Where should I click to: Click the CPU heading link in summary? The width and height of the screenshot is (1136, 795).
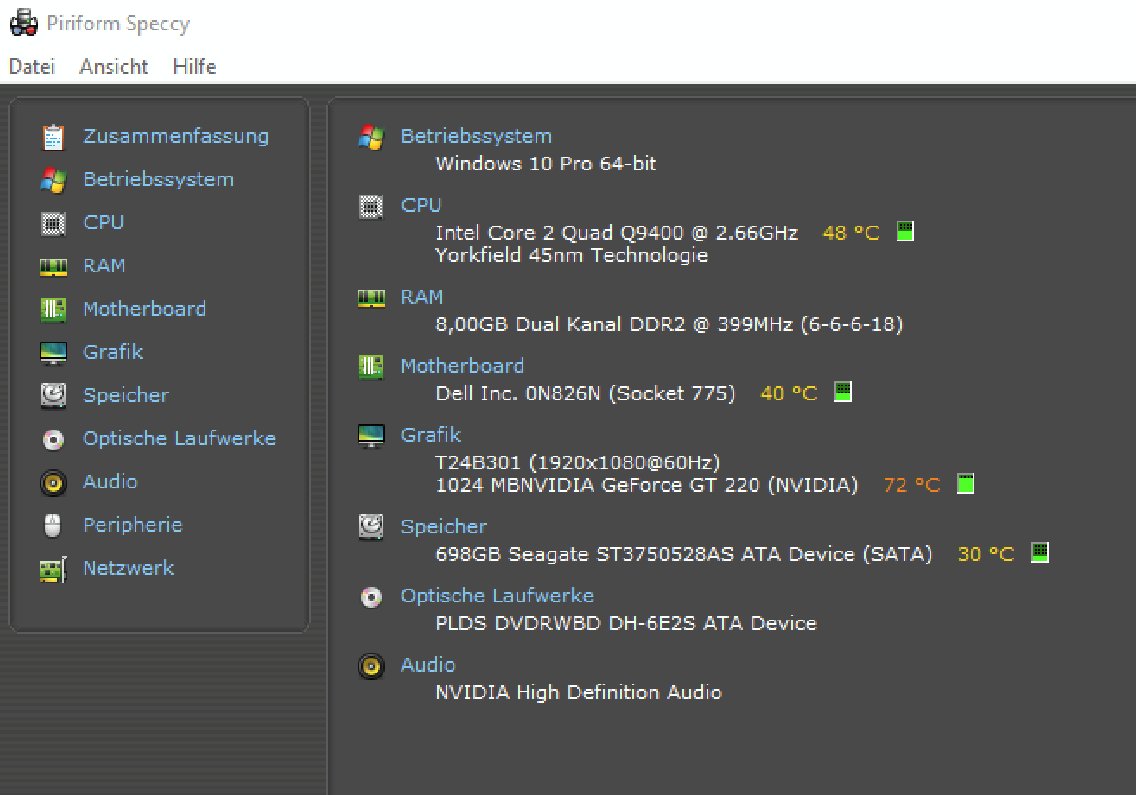(421, 205)
